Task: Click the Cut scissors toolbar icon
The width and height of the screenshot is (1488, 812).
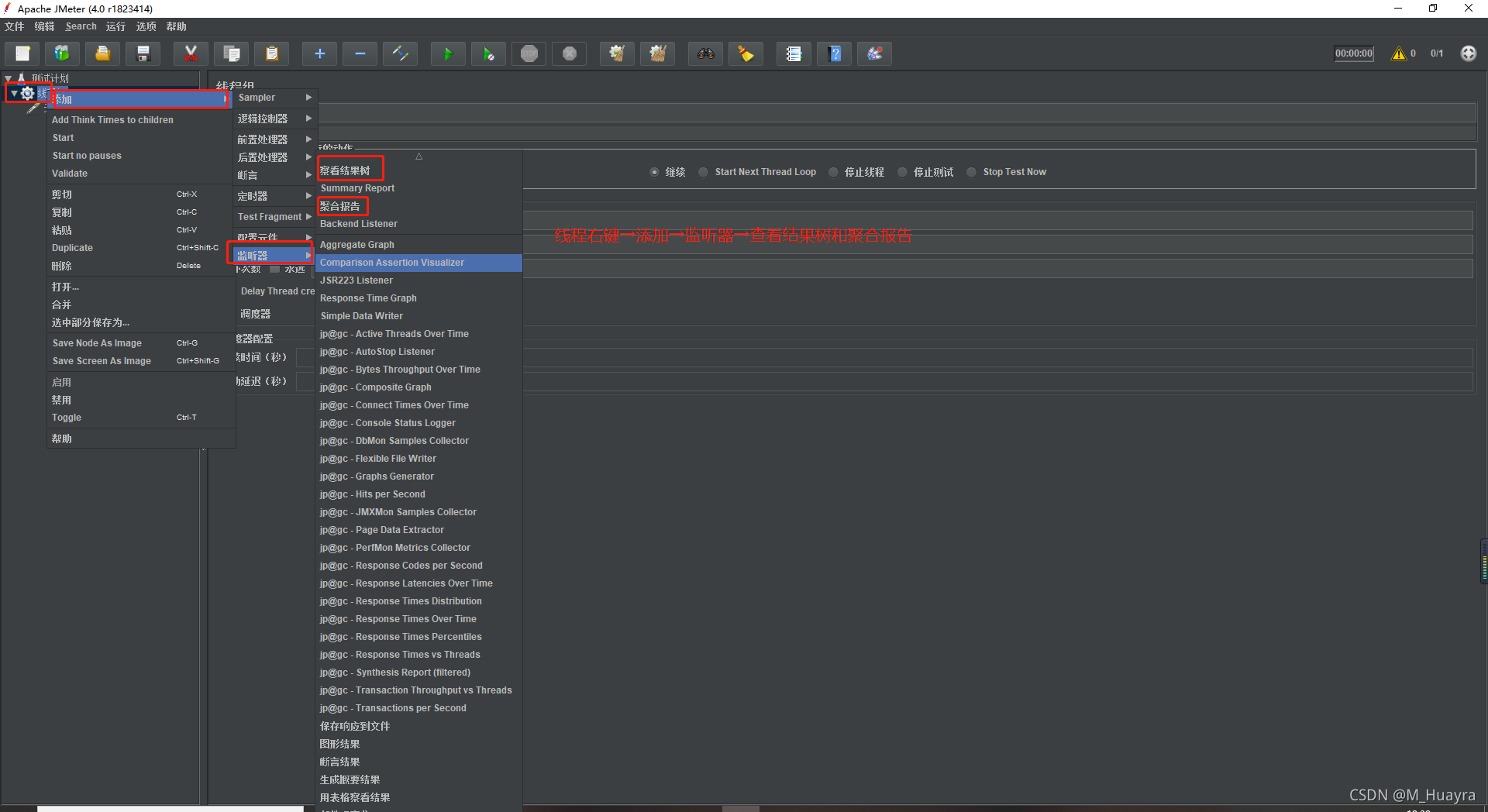Action: pyautogui.click(x=191, y=53)
